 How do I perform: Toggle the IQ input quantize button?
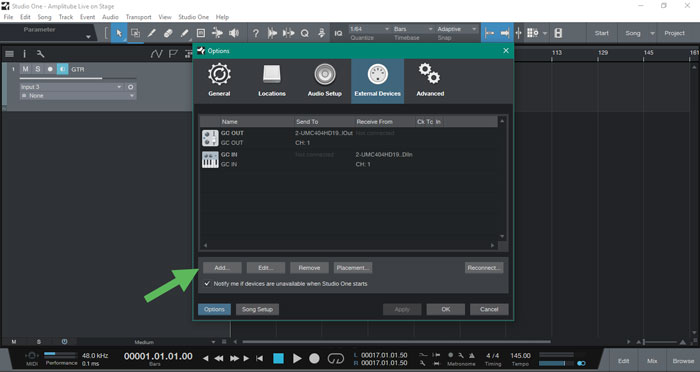click(338, 33)
